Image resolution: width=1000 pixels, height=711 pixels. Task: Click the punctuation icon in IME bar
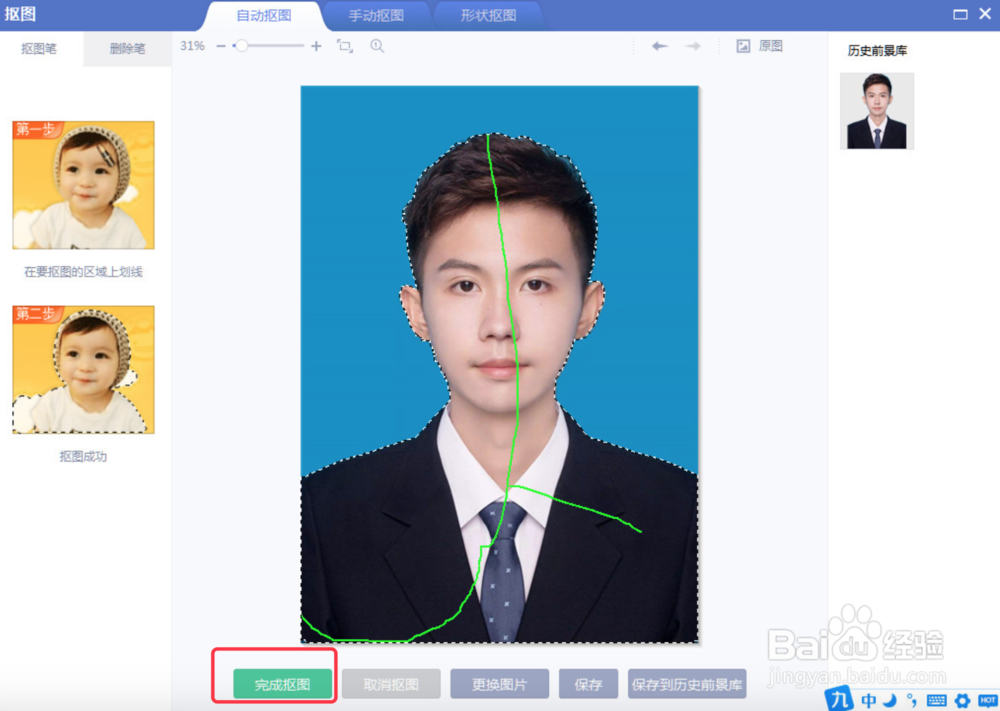[x=912, y=700]
